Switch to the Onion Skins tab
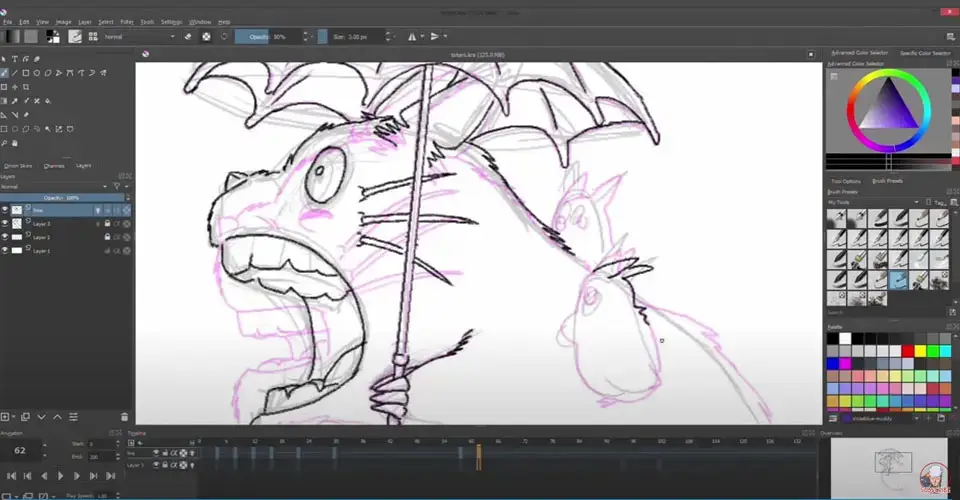The width and height of the screenshot is (960, 500). (18, 166)
